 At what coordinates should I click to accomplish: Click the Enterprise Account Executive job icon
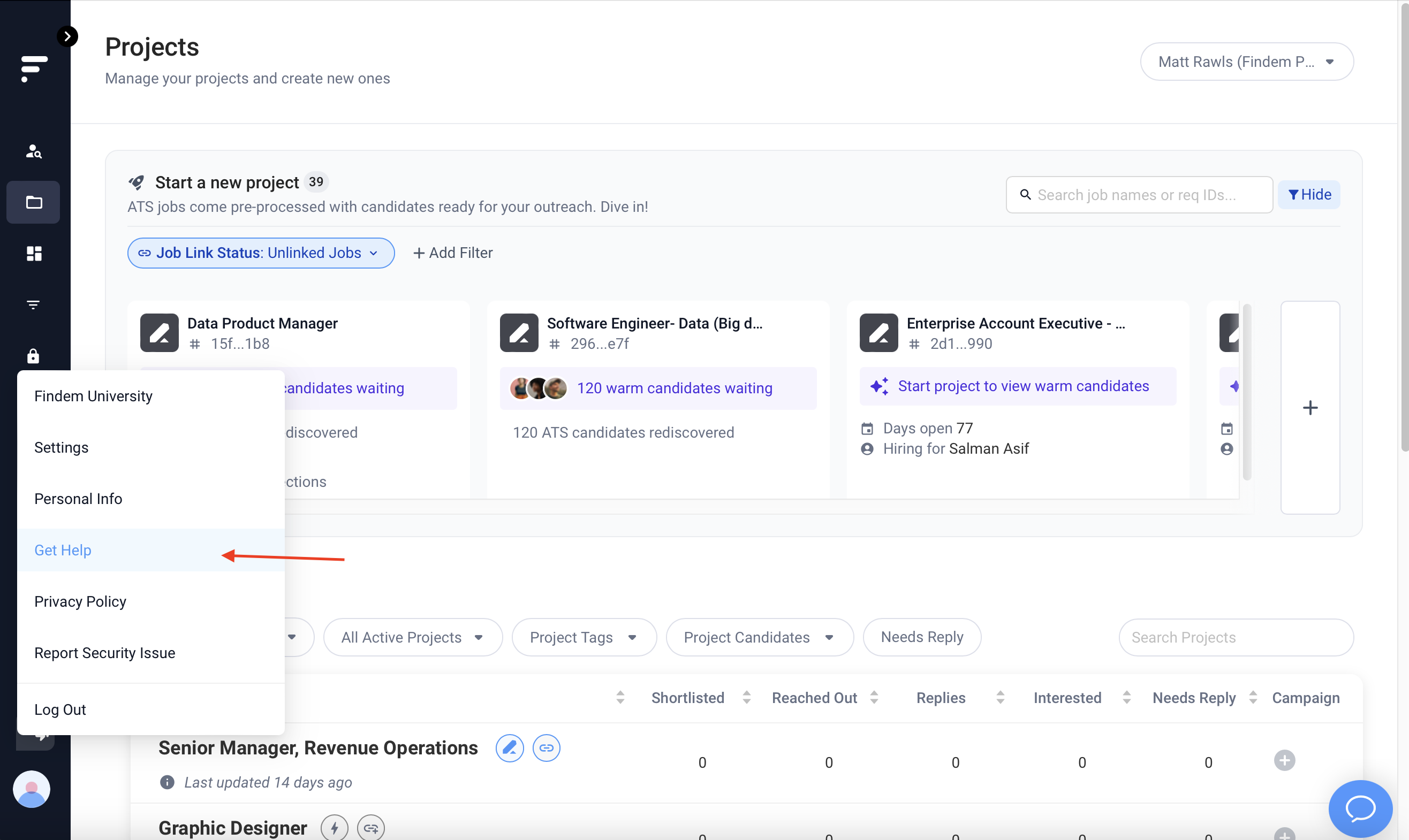(x=879, y=333)
